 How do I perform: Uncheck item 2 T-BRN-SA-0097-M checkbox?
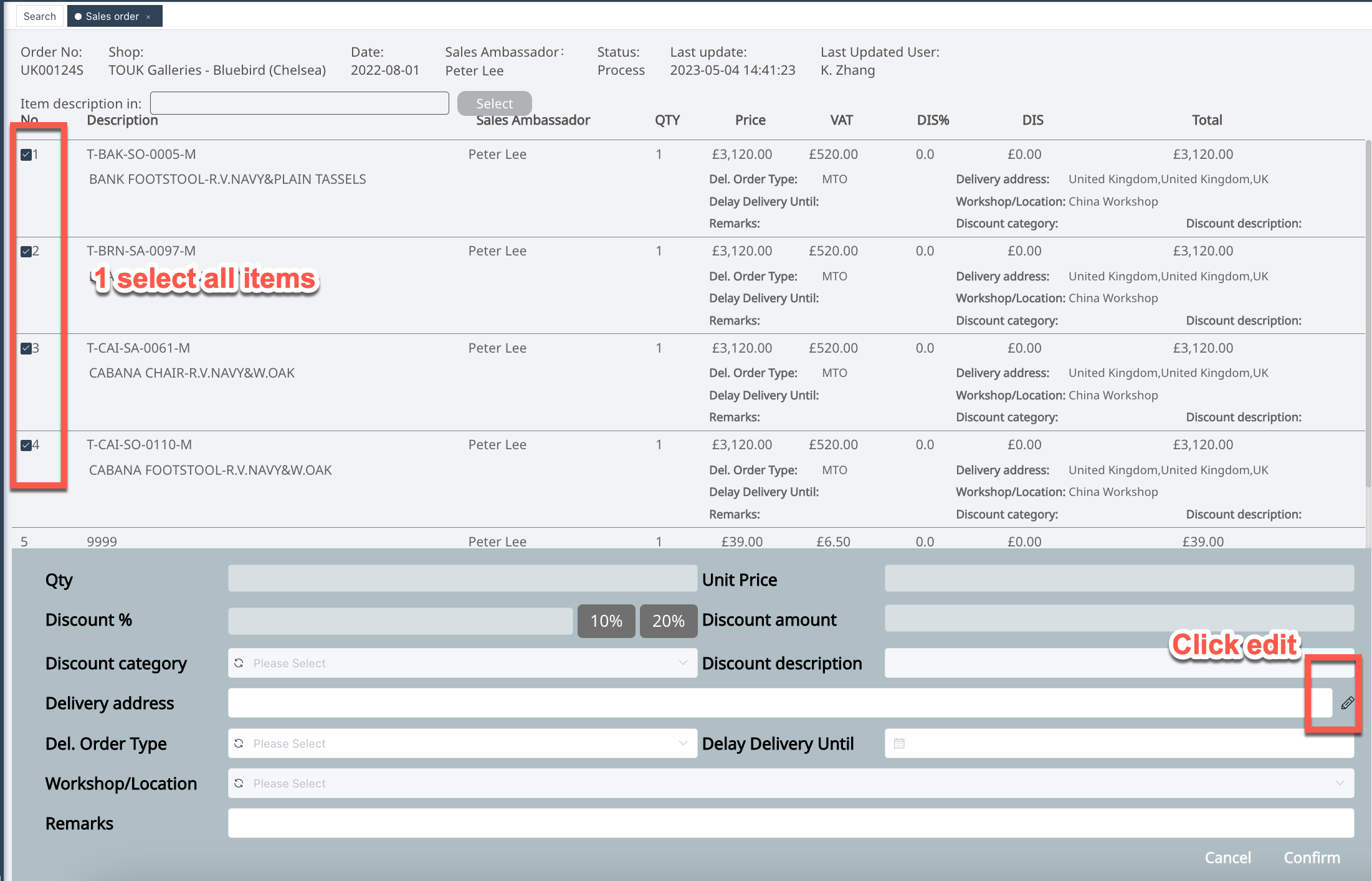pos(26,252)
